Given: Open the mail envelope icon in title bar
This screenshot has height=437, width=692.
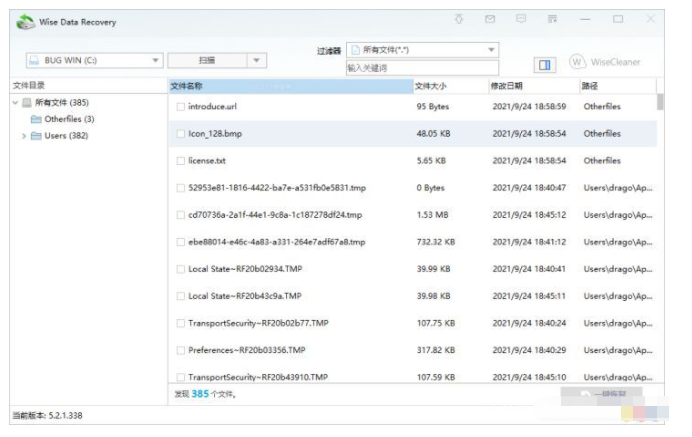Looking at the screenshot, I should pyautogui.click(x=490, y=19).
